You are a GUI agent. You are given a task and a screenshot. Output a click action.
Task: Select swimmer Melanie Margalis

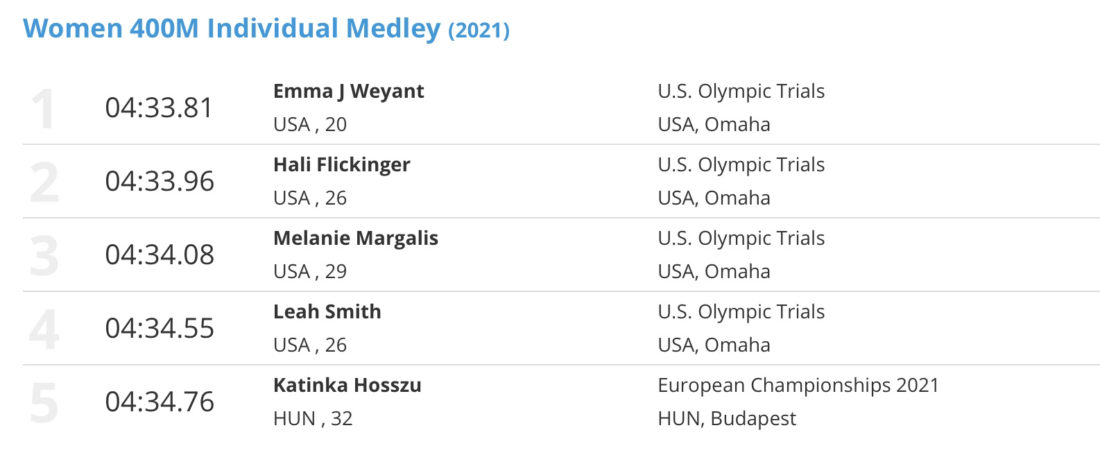[356, 238]
